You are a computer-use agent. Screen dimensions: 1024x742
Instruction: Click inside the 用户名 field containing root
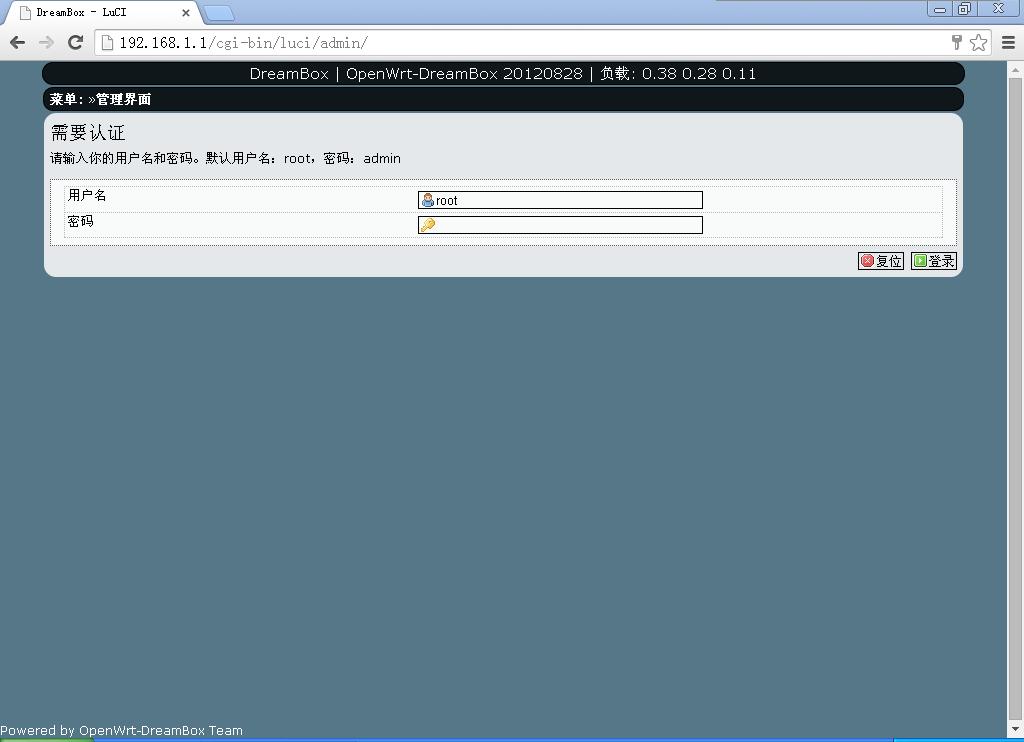pyautogui.click(x=560, y=199)
